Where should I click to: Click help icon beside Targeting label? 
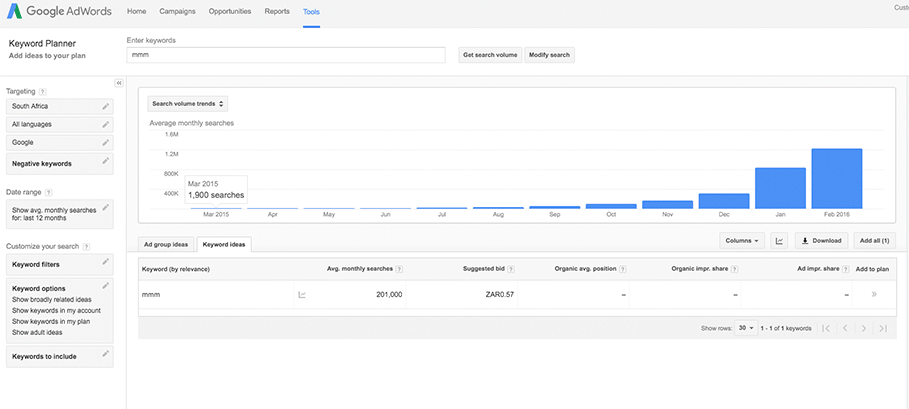(x=42, y=91)
